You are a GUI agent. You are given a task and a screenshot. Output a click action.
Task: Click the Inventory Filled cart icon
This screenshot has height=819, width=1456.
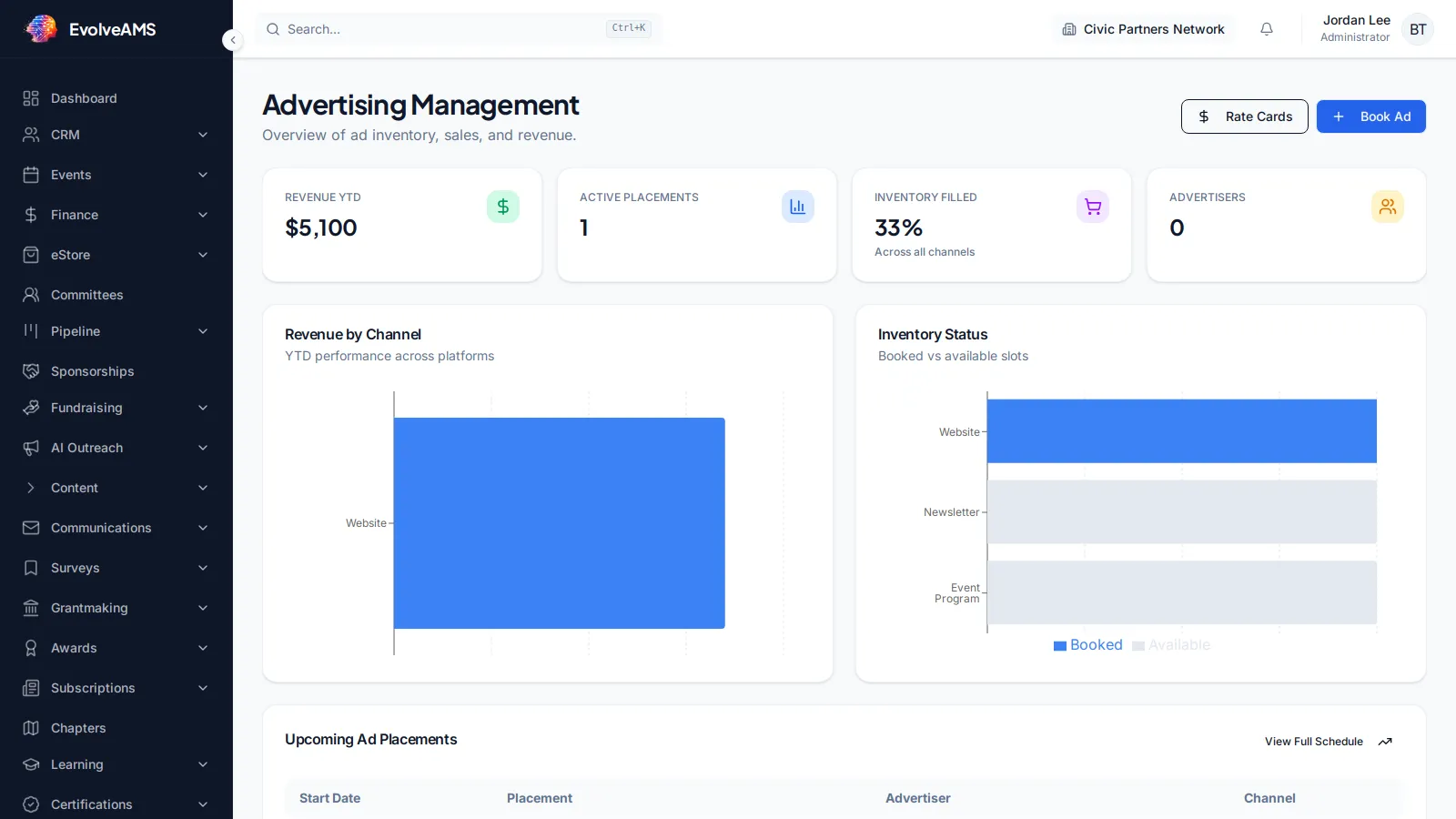1093,207
